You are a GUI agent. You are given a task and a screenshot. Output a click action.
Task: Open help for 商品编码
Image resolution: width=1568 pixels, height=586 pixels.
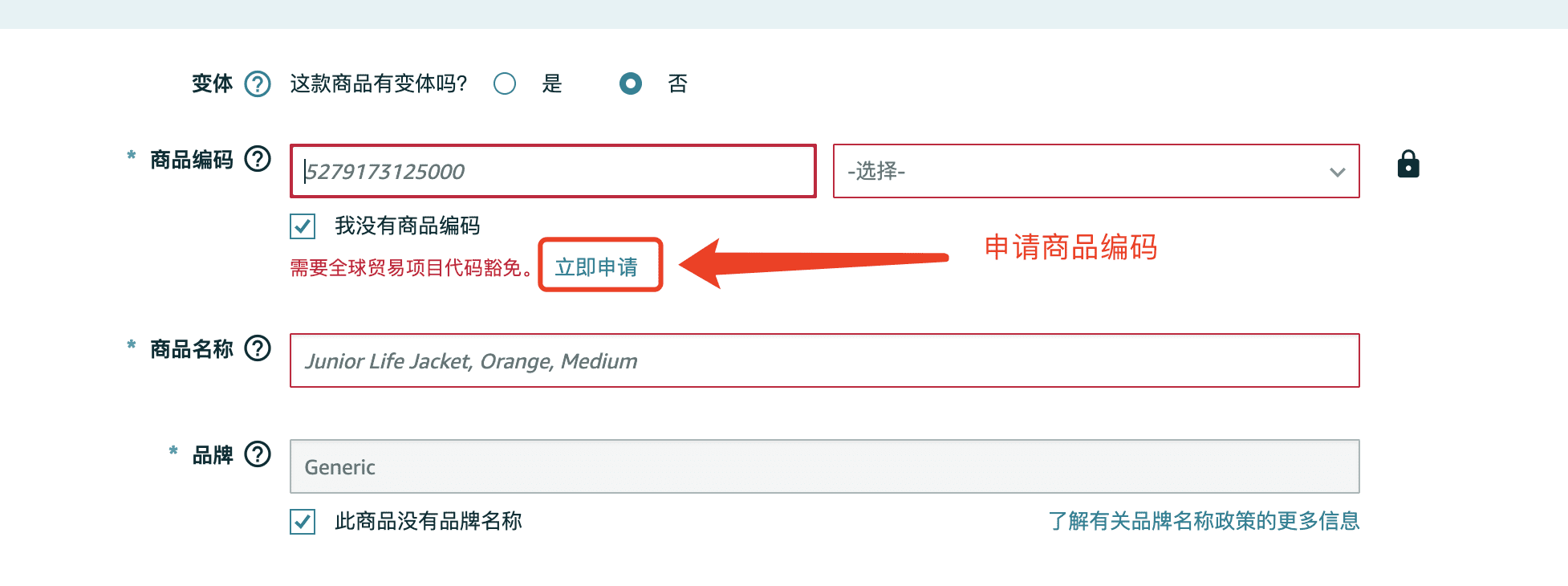click(x=258, y=160)
